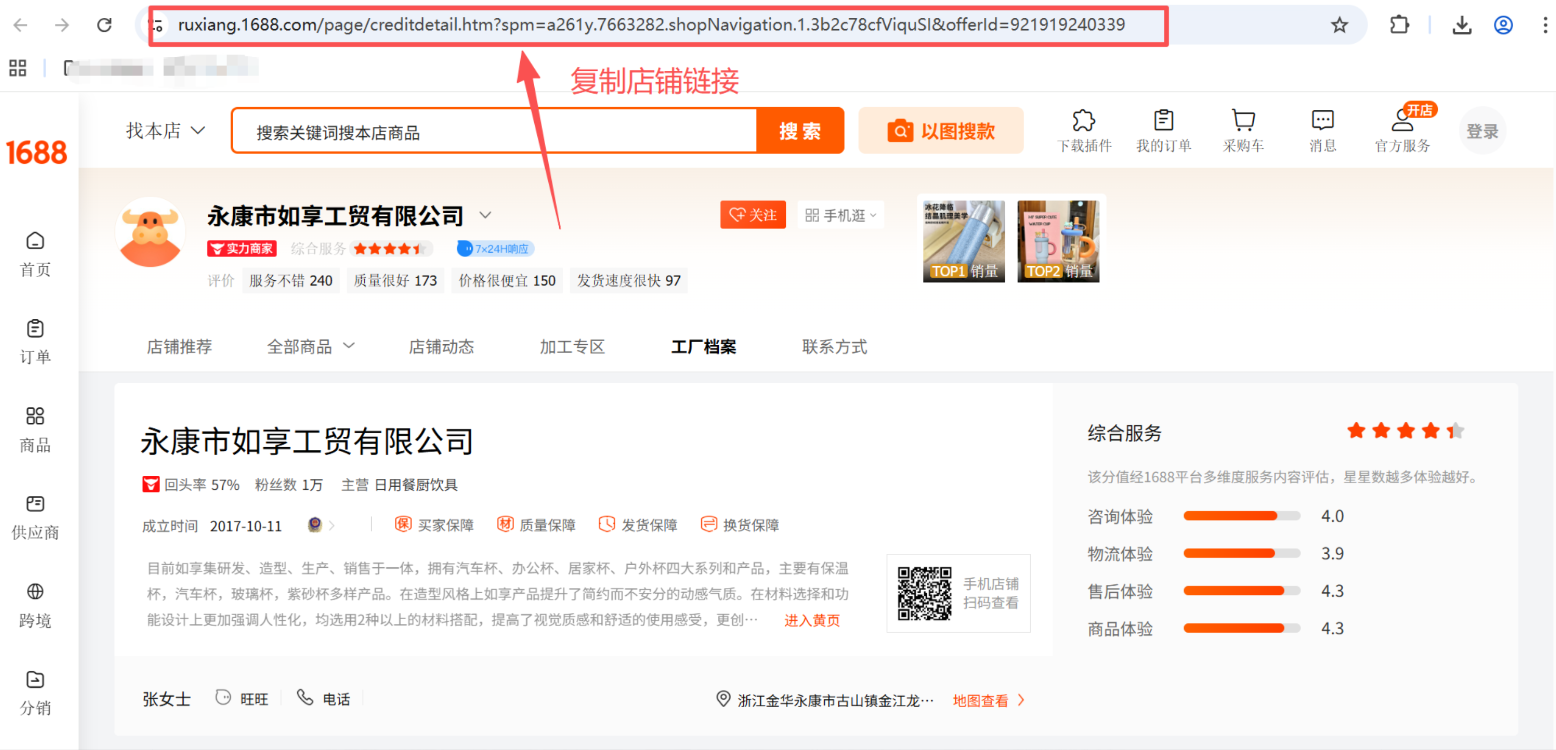Expand company name dropdown arrow in header

coord(486,215)
